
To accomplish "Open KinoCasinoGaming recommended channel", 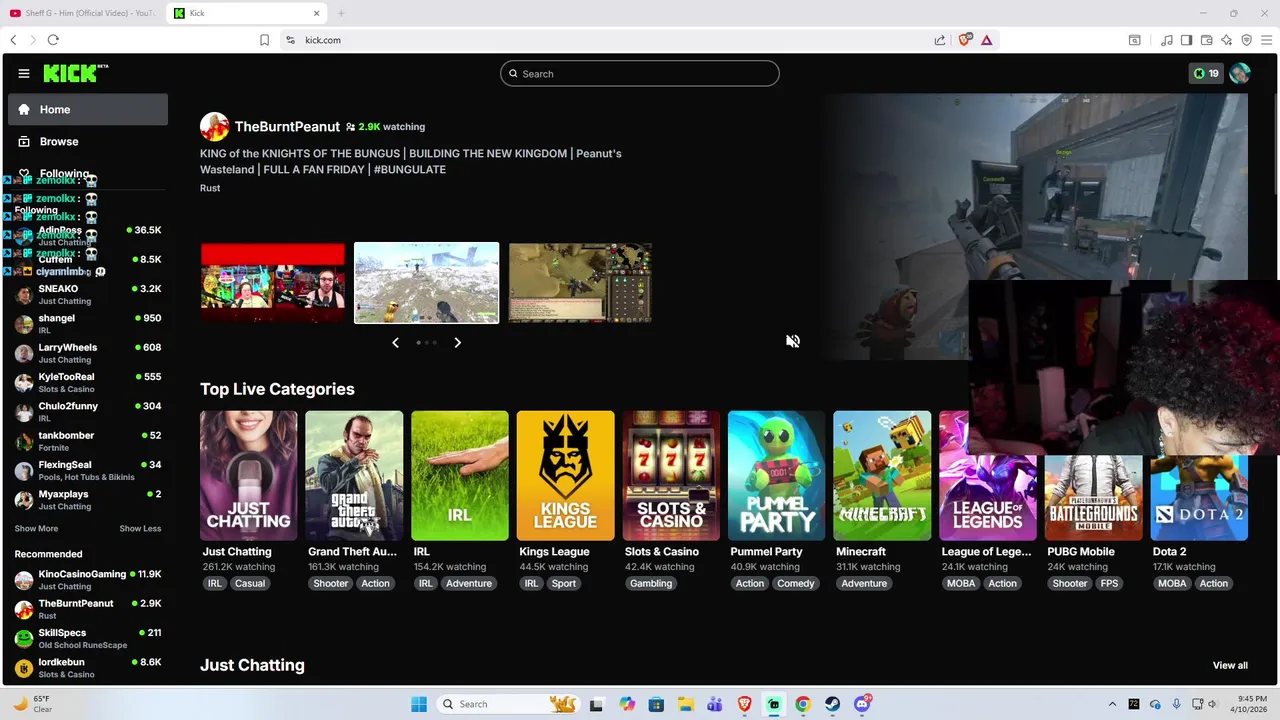I will (88, 580).
